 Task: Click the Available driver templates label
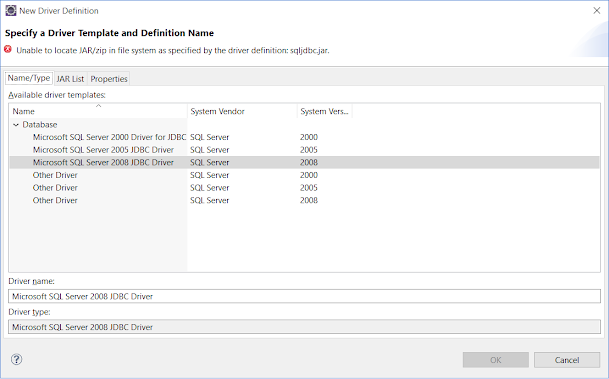pos(57,95)
